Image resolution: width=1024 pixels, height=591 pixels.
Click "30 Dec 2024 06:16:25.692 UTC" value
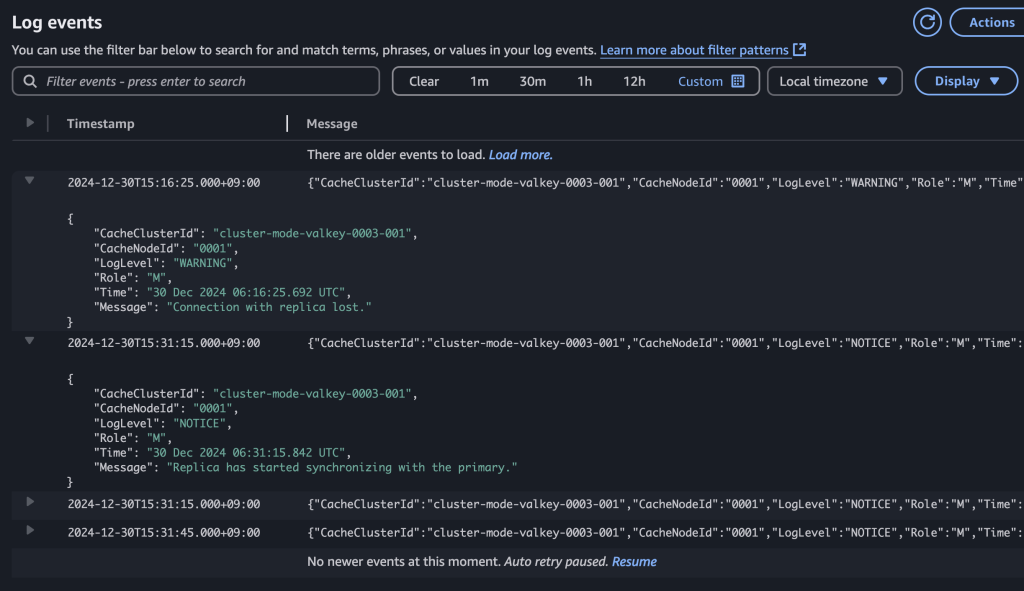pos(246,293)
